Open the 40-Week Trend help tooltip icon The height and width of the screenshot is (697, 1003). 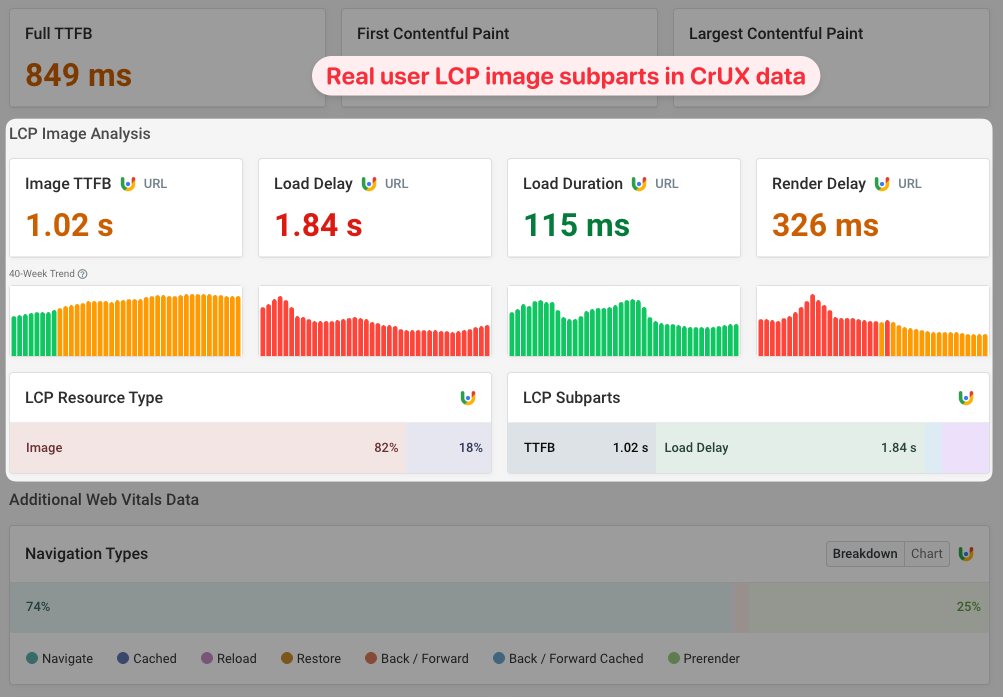pos(80,274)
